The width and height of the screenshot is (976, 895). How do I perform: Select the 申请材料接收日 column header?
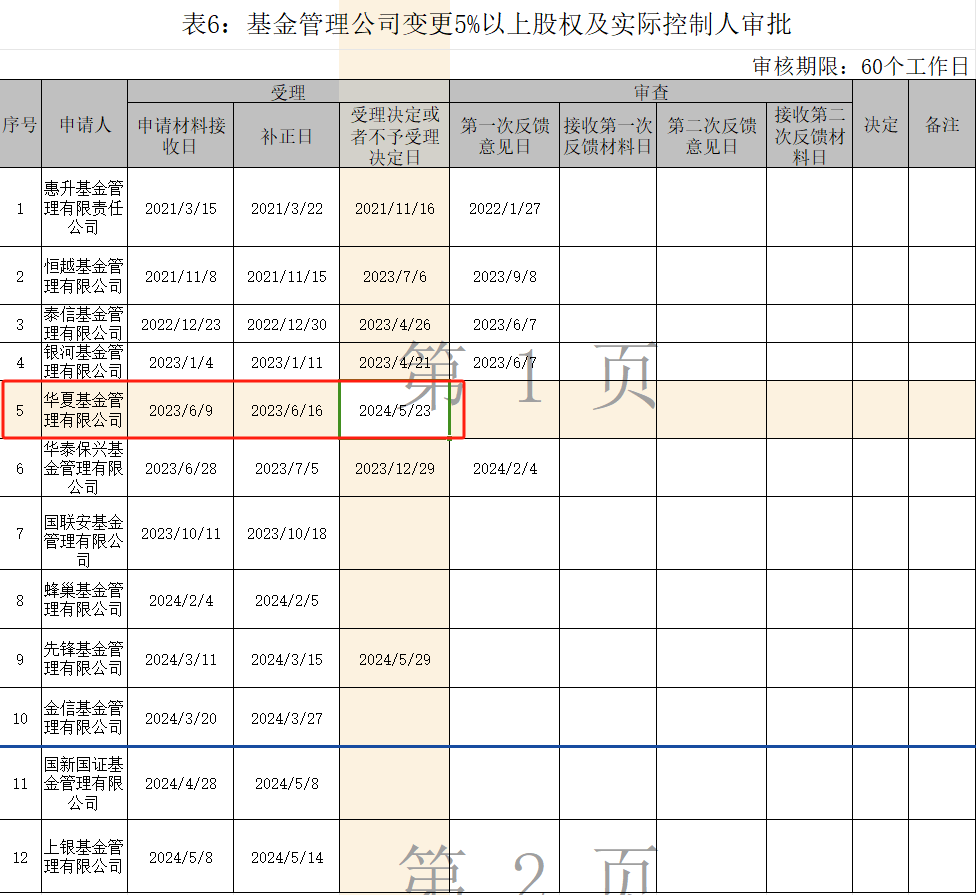pos(181,136)
